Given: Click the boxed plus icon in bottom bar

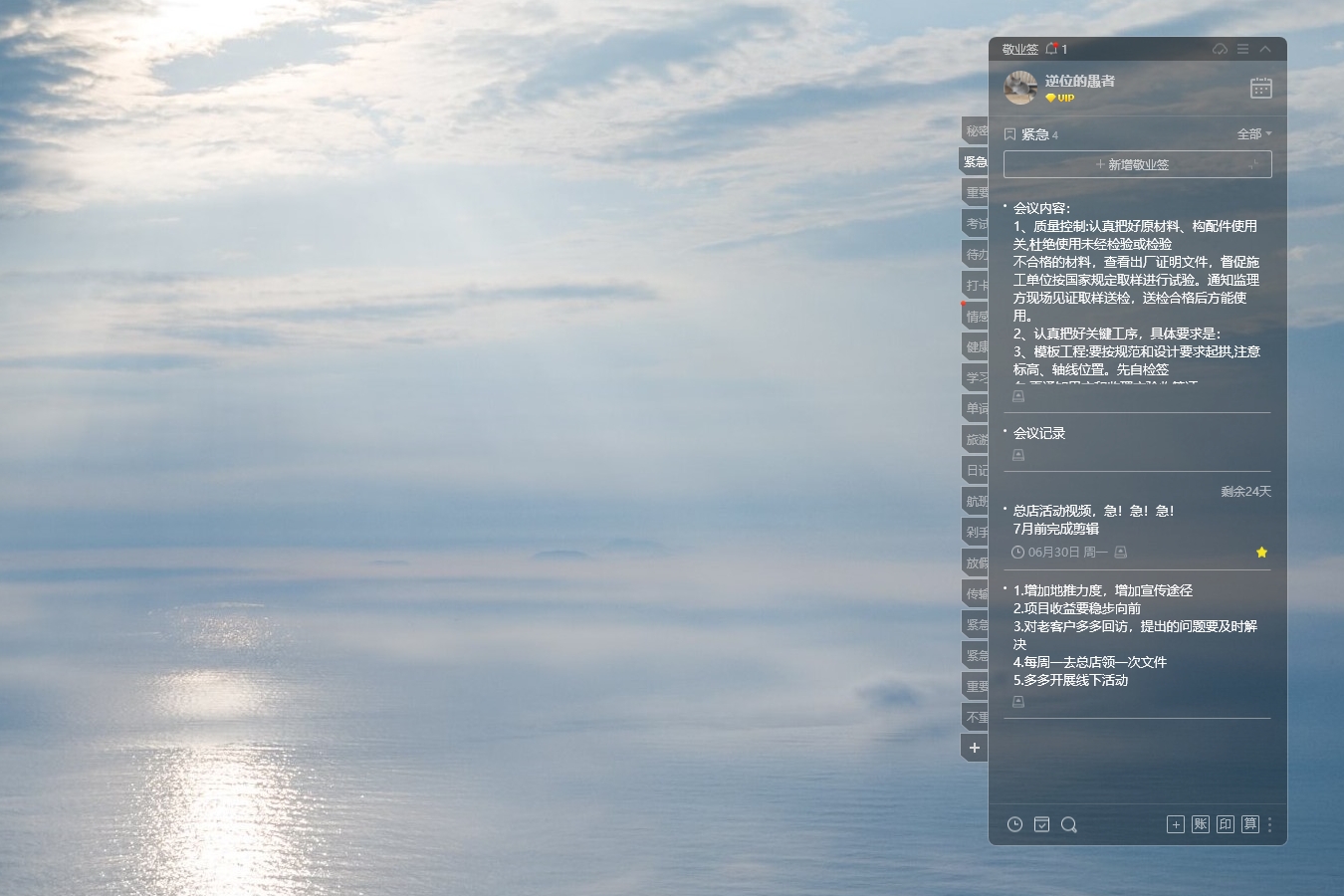Looking at the screenshot, I should (1176, 824).
